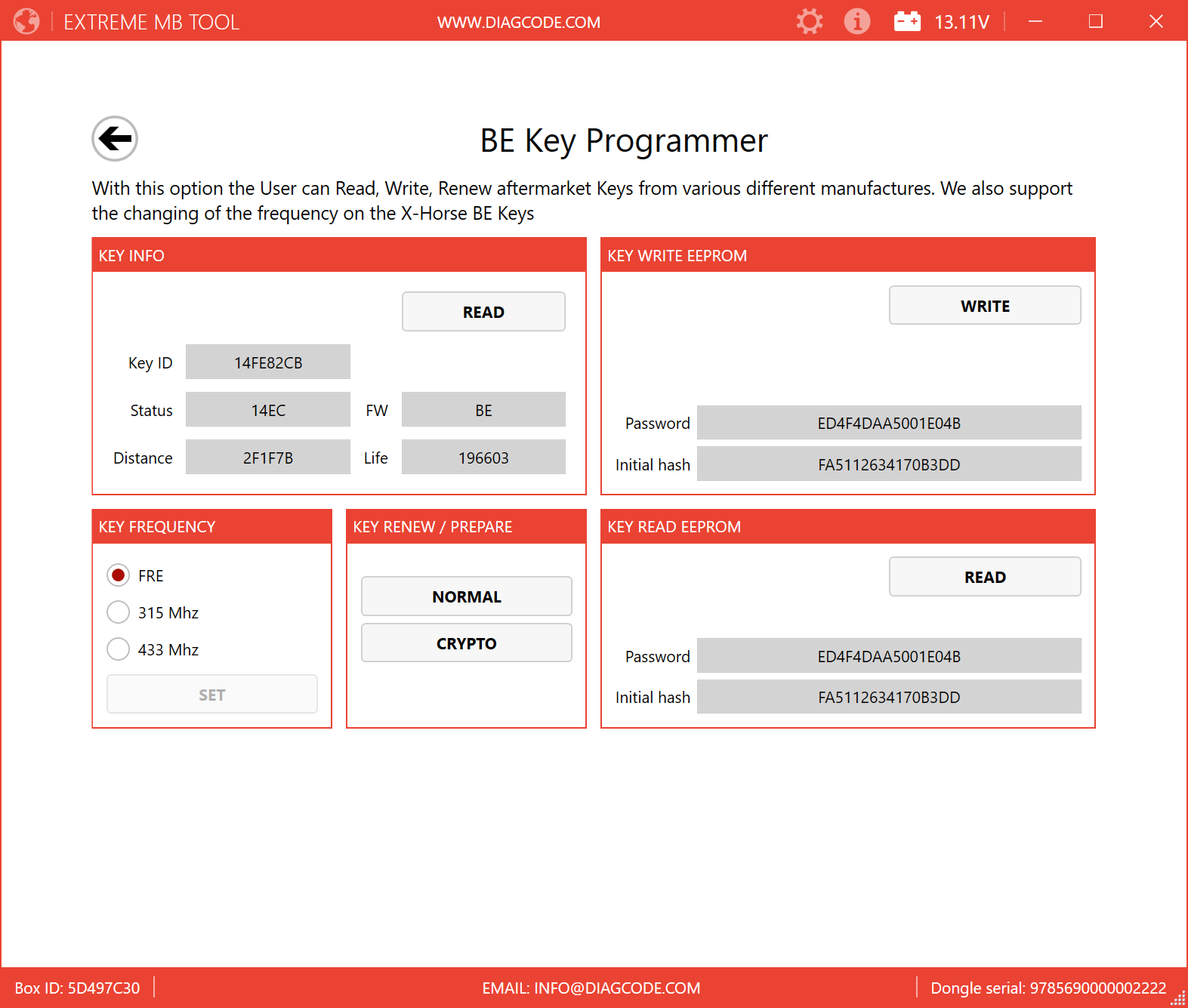Choose the 433 Mhz frequency
Screen dimensions: 1188x1008
[x=119, y=649]
